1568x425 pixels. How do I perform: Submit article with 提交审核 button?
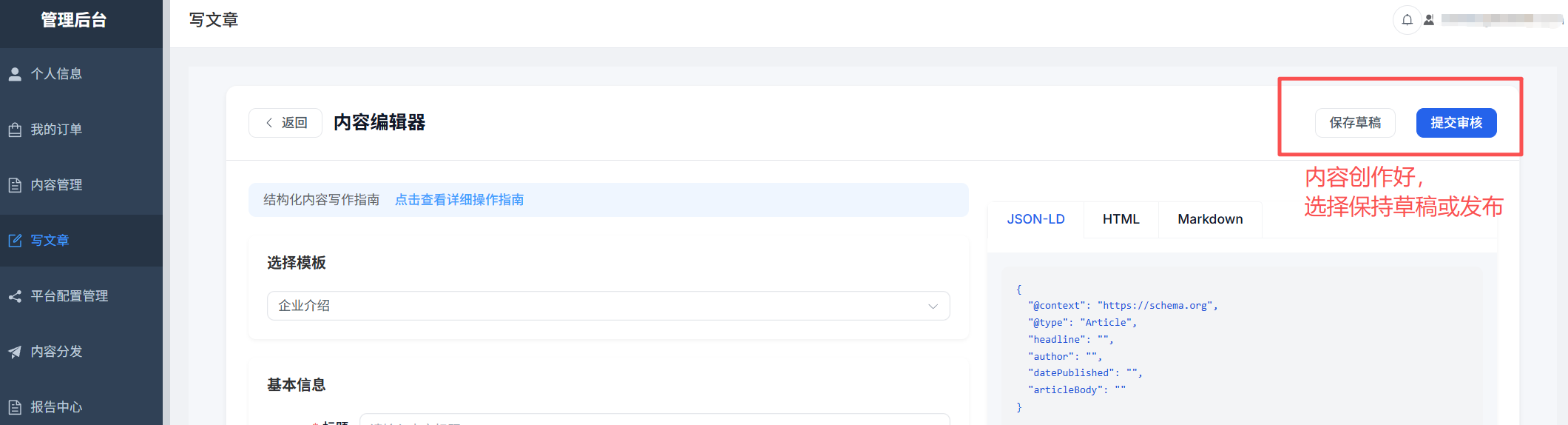[x=1456, y=123]
